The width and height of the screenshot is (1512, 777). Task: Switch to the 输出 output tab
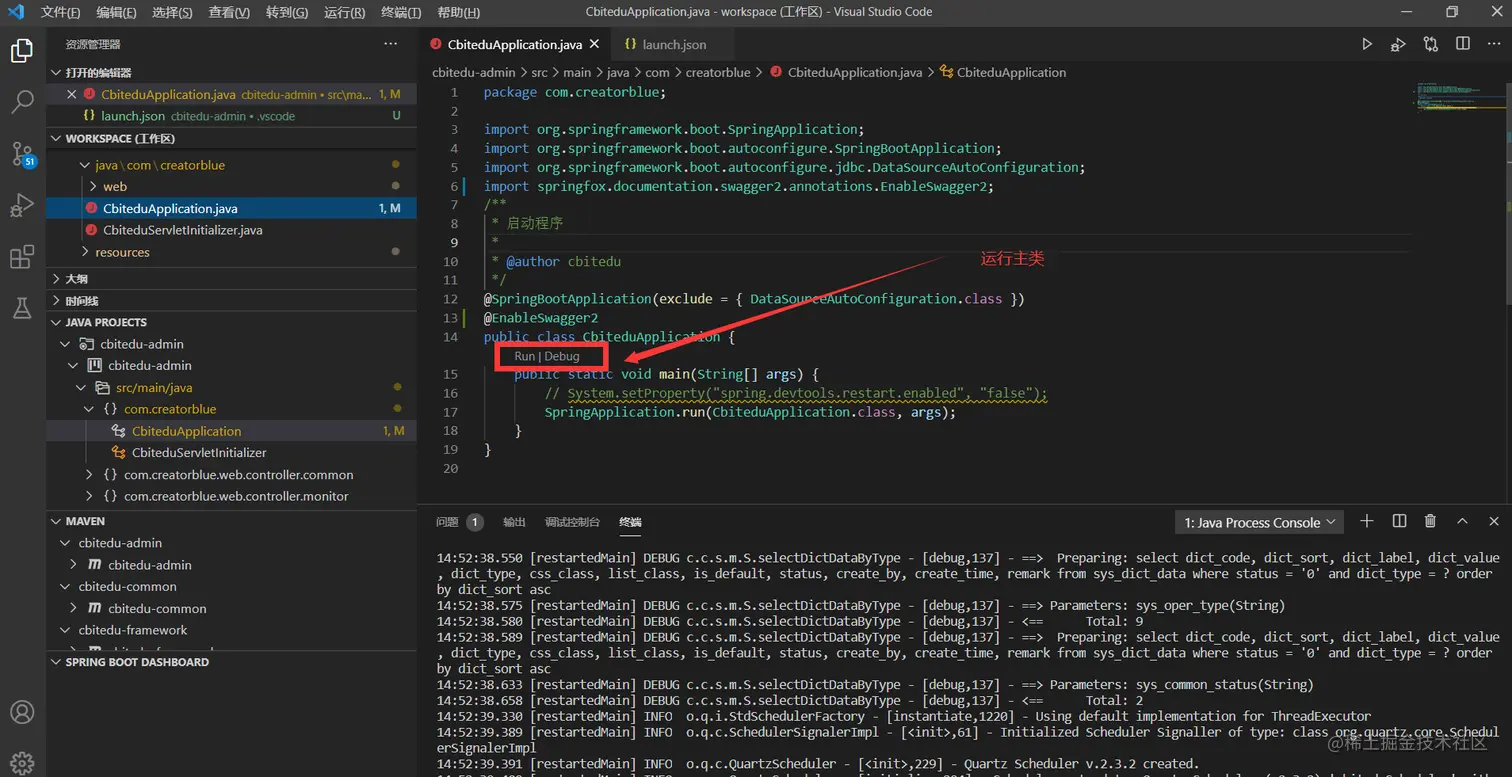click(x=514, y=522)
